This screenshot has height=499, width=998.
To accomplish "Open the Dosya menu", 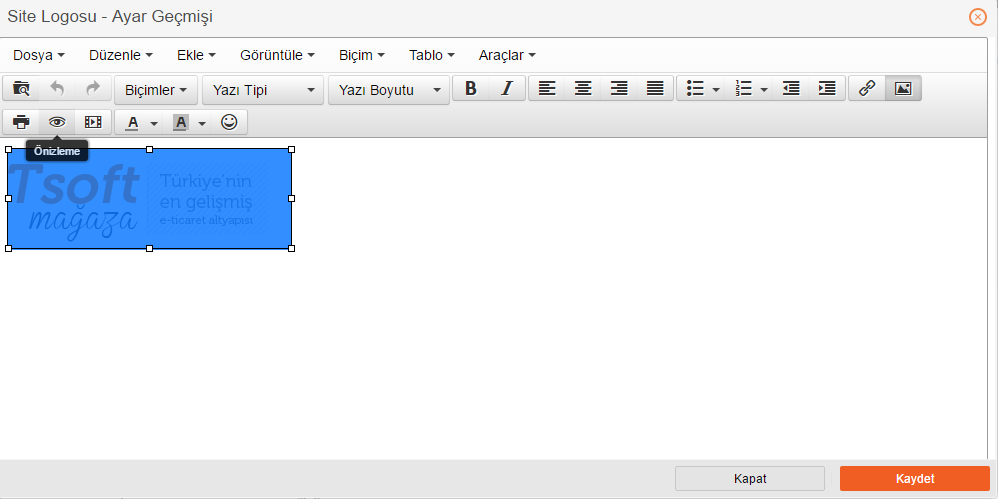I will click(x=39, y=55).
